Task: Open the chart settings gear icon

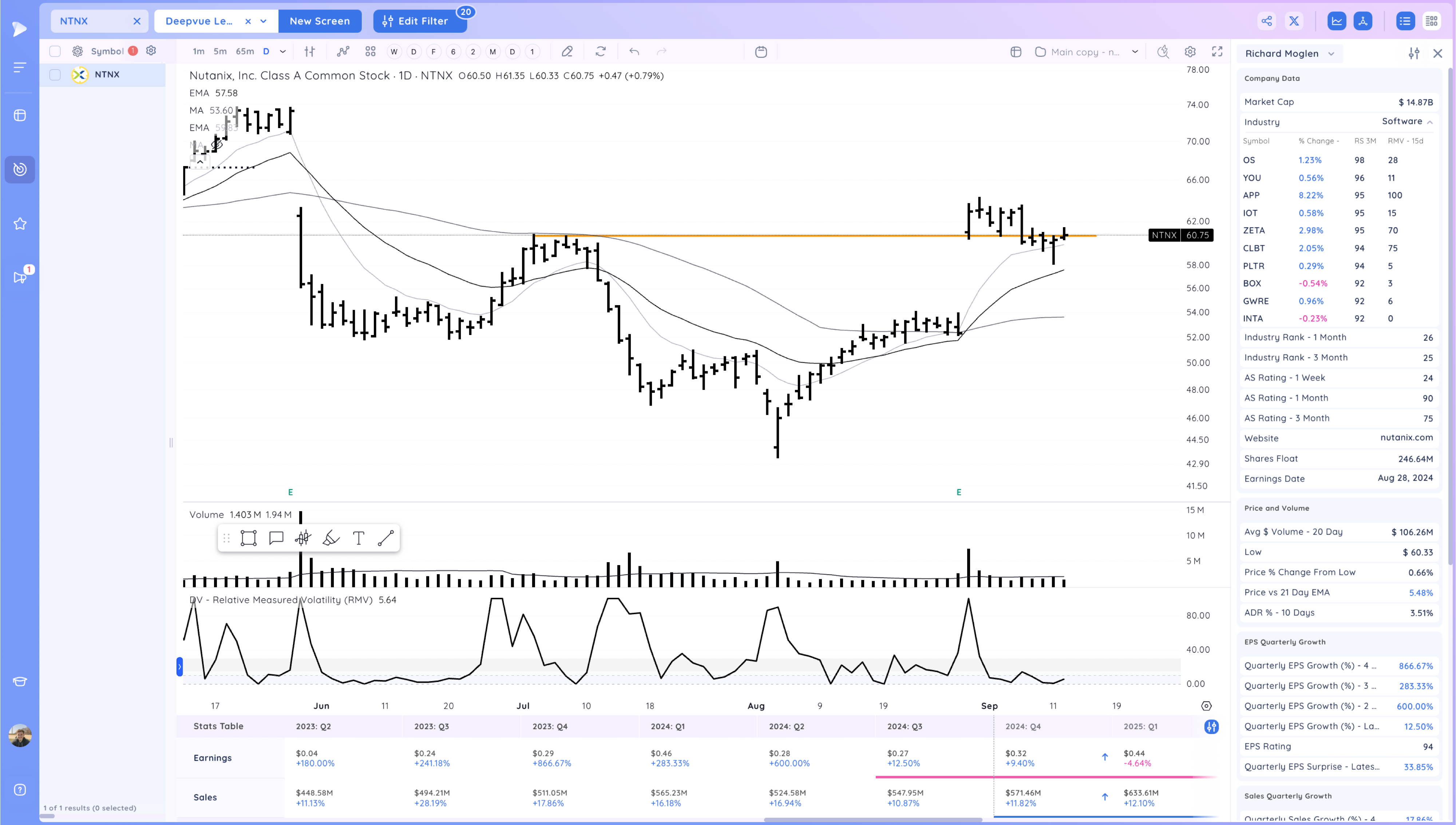Action: (x=1190, y=52)
